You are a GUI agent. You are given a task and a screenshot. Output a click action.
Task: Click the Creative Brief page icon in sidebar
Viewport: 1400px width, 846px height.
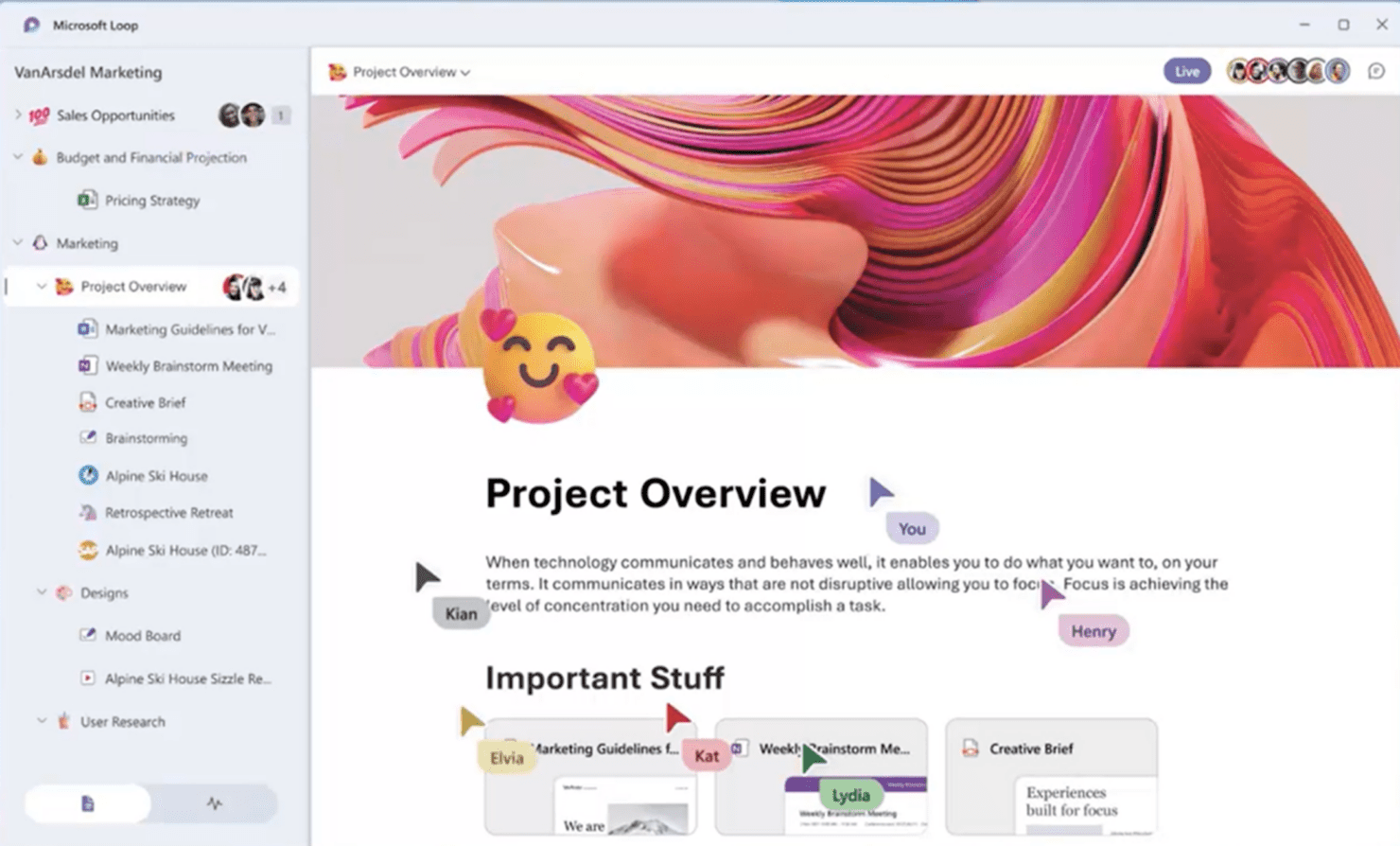click(x=87, y=401)
